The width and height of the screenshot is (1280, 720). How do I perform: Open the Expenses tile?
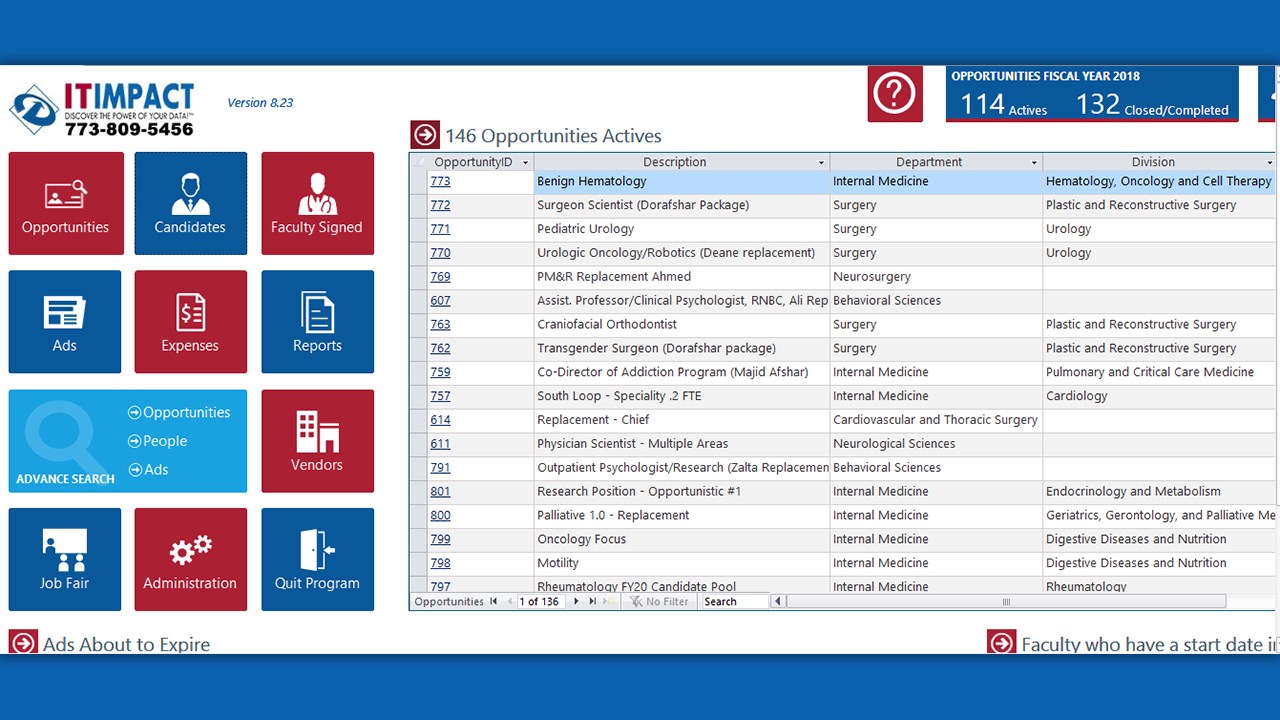point(190,322)
